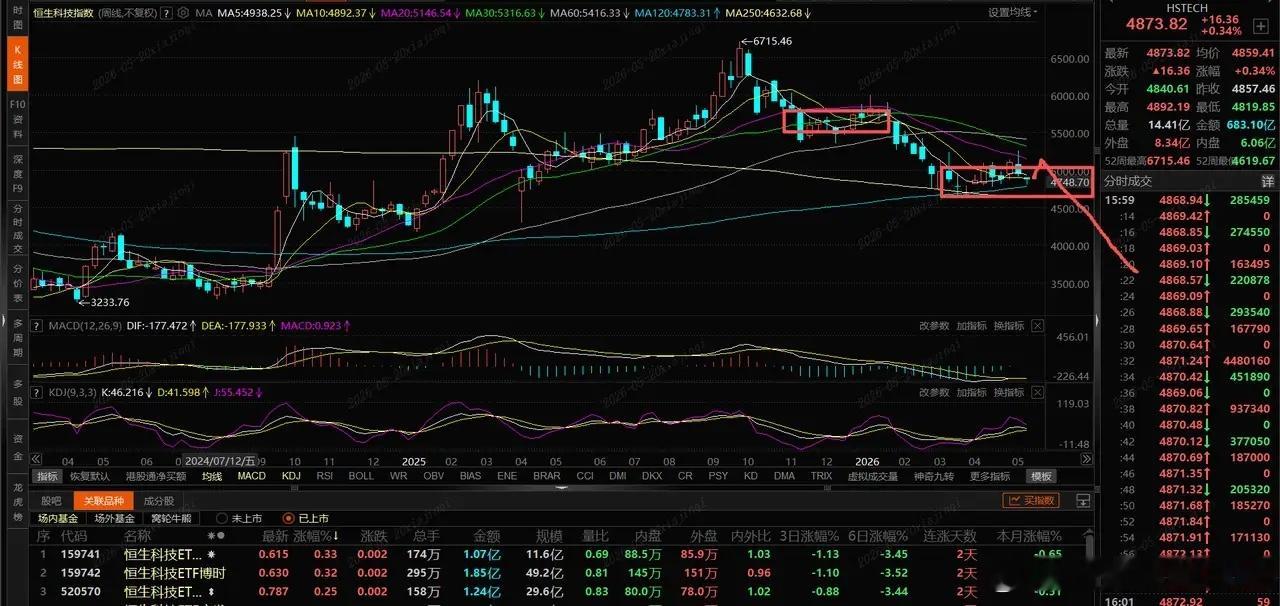
Task: Click the 买指数 button
Action: pos(1029,500)
